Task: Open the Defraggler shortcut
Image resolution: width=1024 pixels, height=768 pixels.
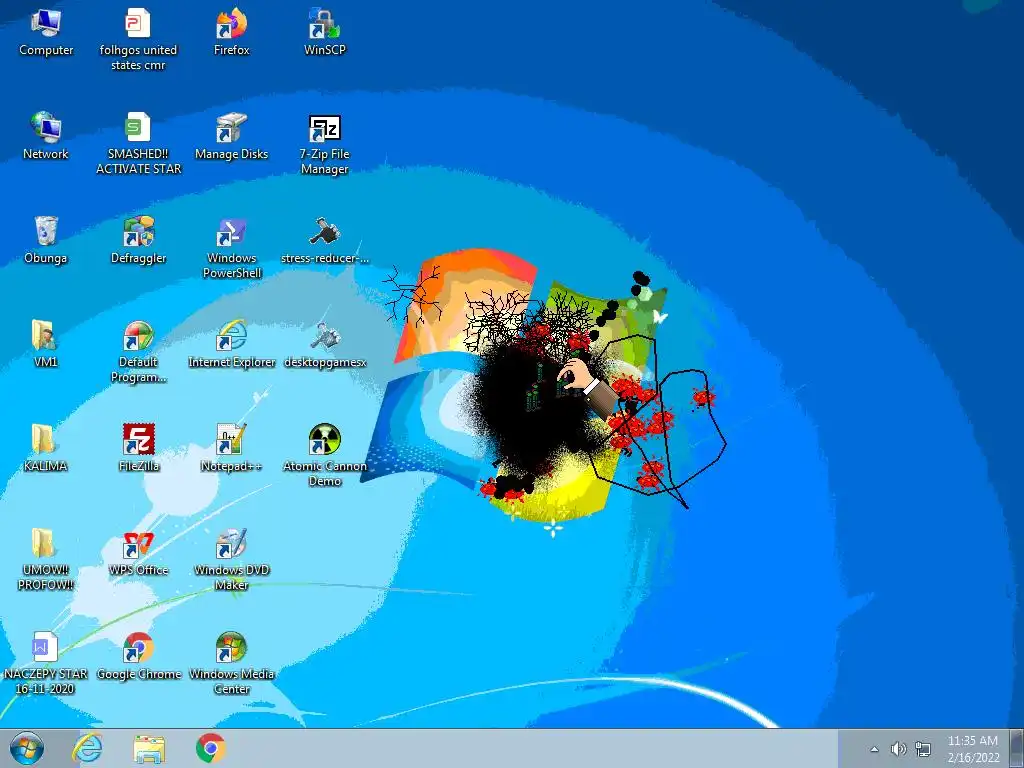Action: [138, 240]
